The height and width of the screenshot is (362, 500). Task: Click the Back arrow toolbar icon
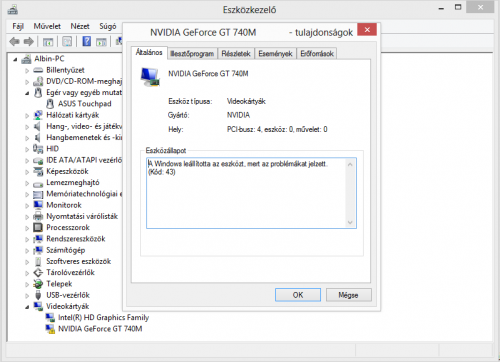click(14, 42)
